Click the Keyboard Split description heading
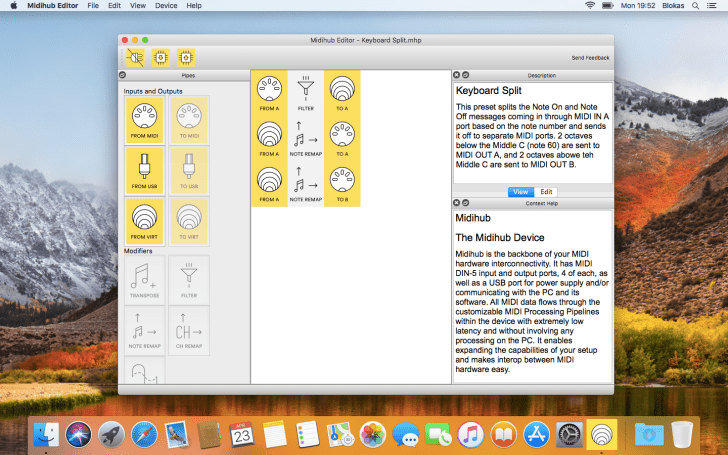Image resolution: width=728 pixels, height=455 pixels. pos(488,91)
